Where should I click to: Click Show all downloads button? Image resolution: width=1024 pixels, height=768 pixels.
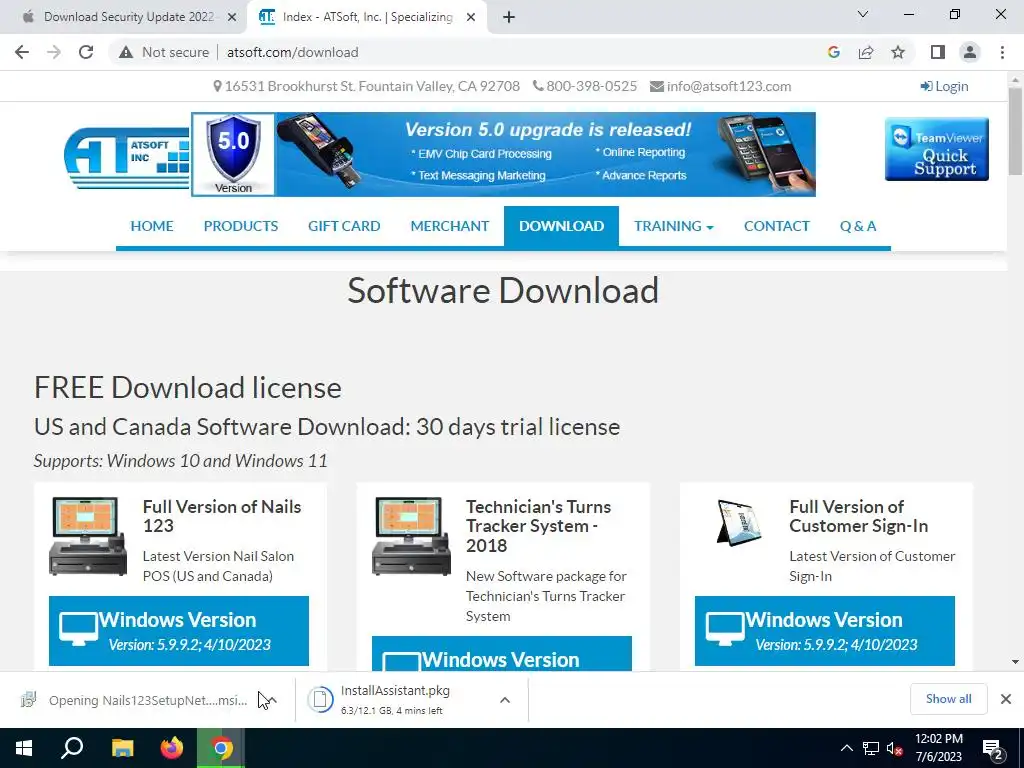click(x=948, y=699)
